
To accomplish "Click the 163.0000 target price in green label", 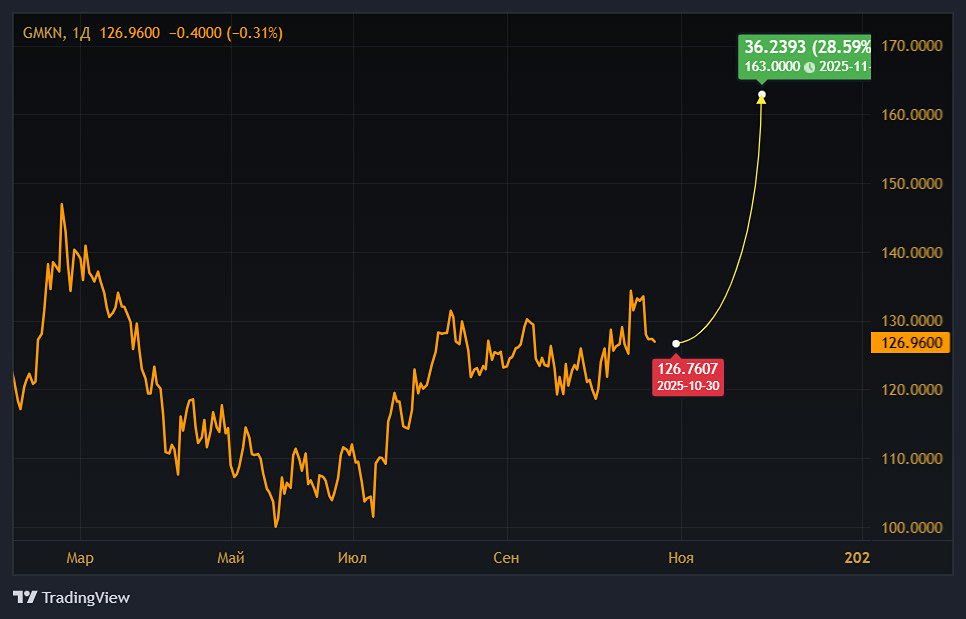I will (772, 67).
